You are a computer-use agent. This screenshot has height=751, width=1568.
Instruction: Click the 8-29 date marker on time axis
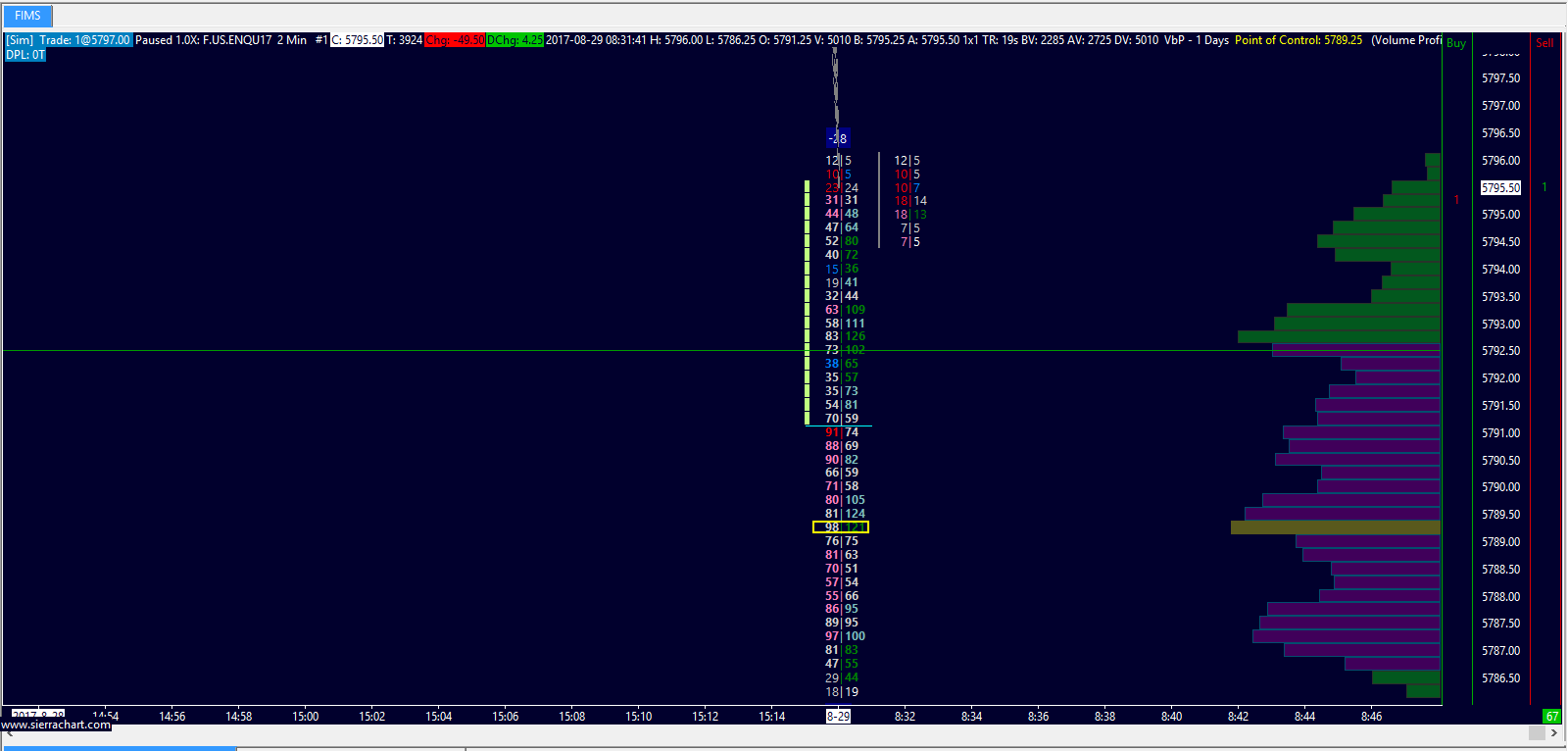(838, 717)
